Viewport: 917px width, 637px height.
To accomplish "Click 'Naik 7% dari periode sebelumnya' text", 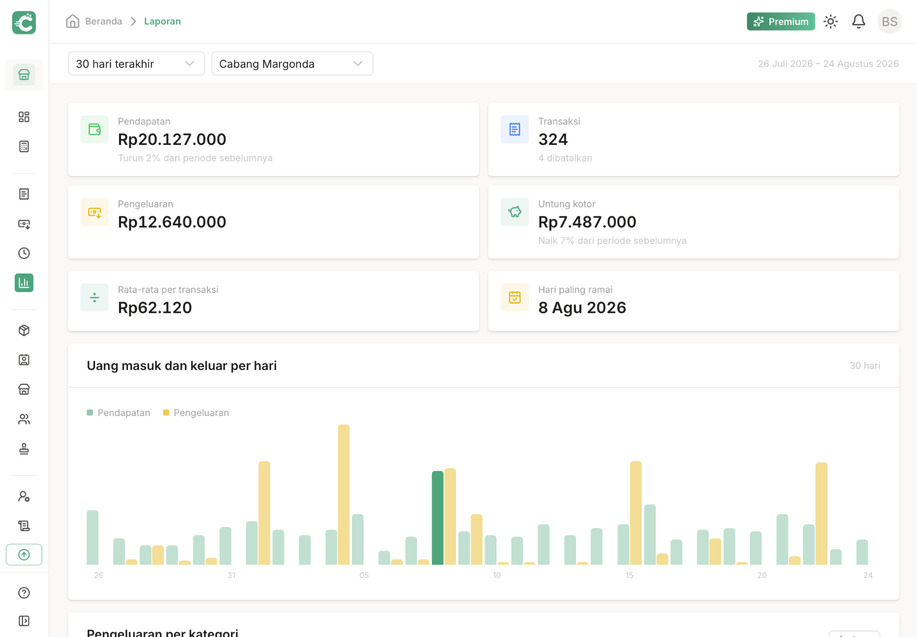I will tap(612, 240).
